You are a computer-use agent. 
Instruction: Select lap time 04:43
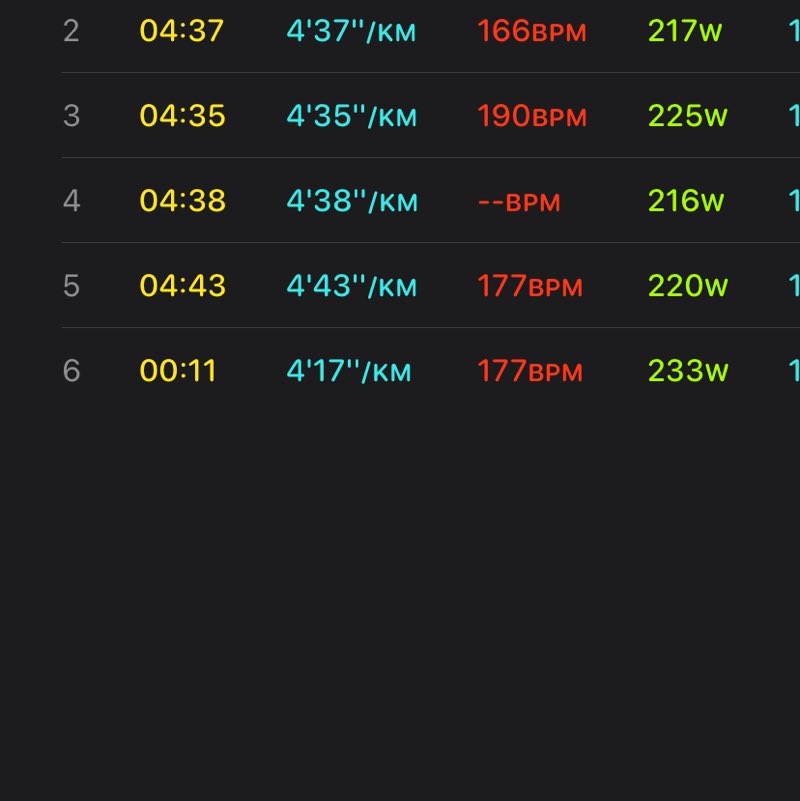(x=182, y=286)
